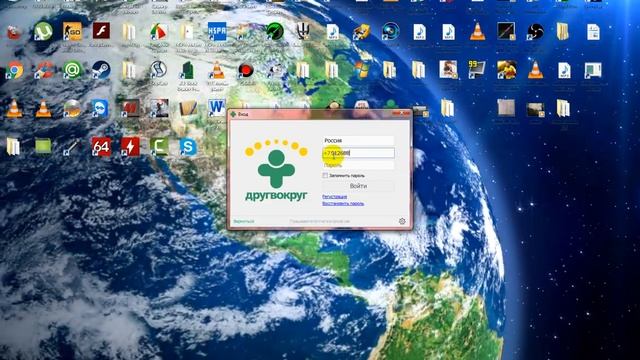Launch the CS:GO desktop shortcut
This screenshot has width=640, height=360.
coord(72,31)
